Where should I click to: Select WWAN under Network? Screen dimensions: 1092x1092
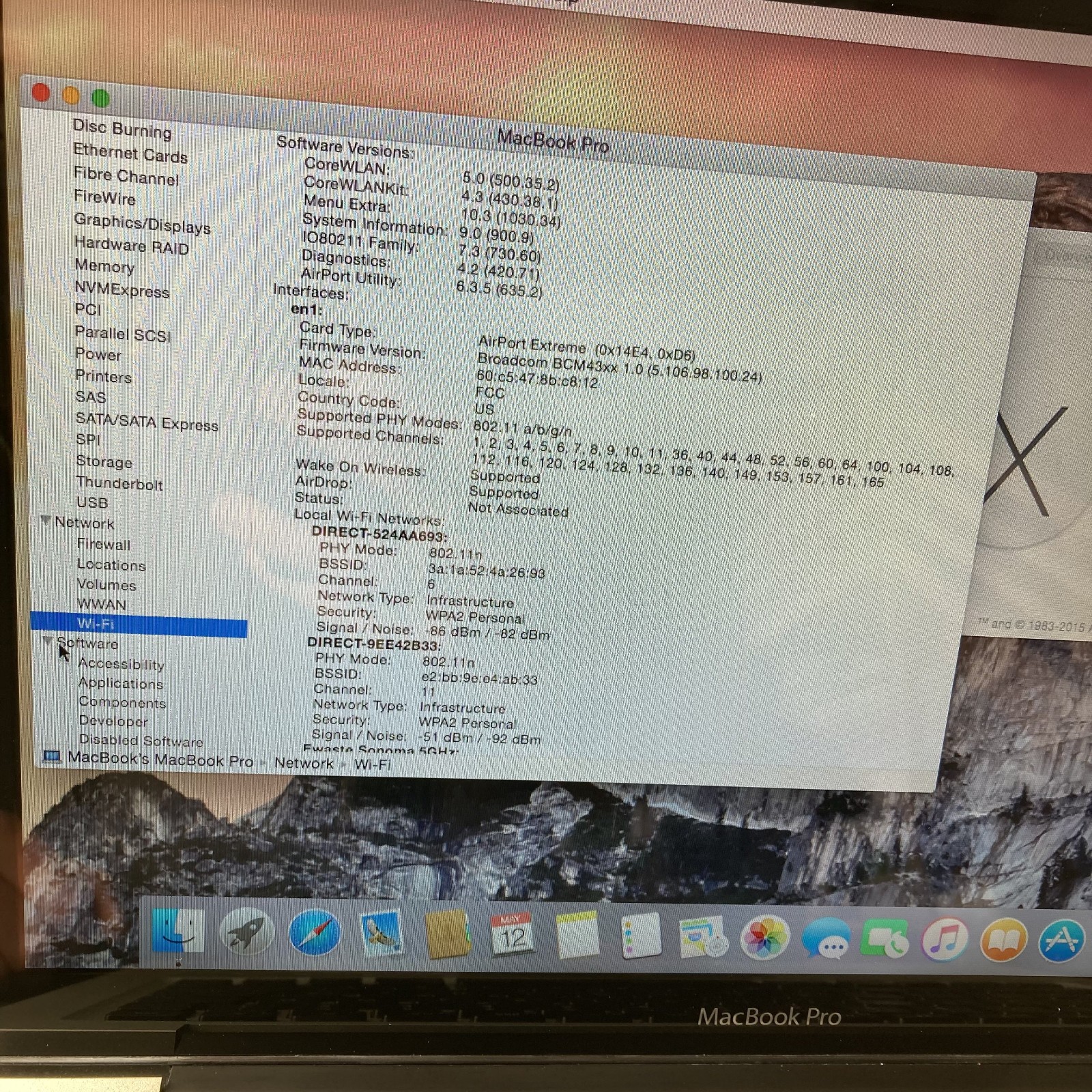[x=102, y=604]
